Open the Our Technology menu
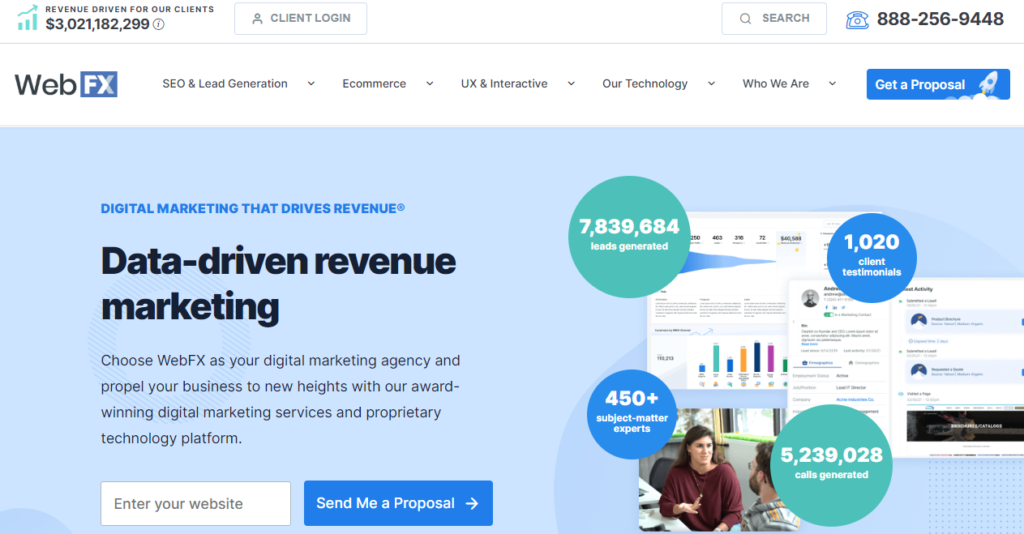 [645, 84]
